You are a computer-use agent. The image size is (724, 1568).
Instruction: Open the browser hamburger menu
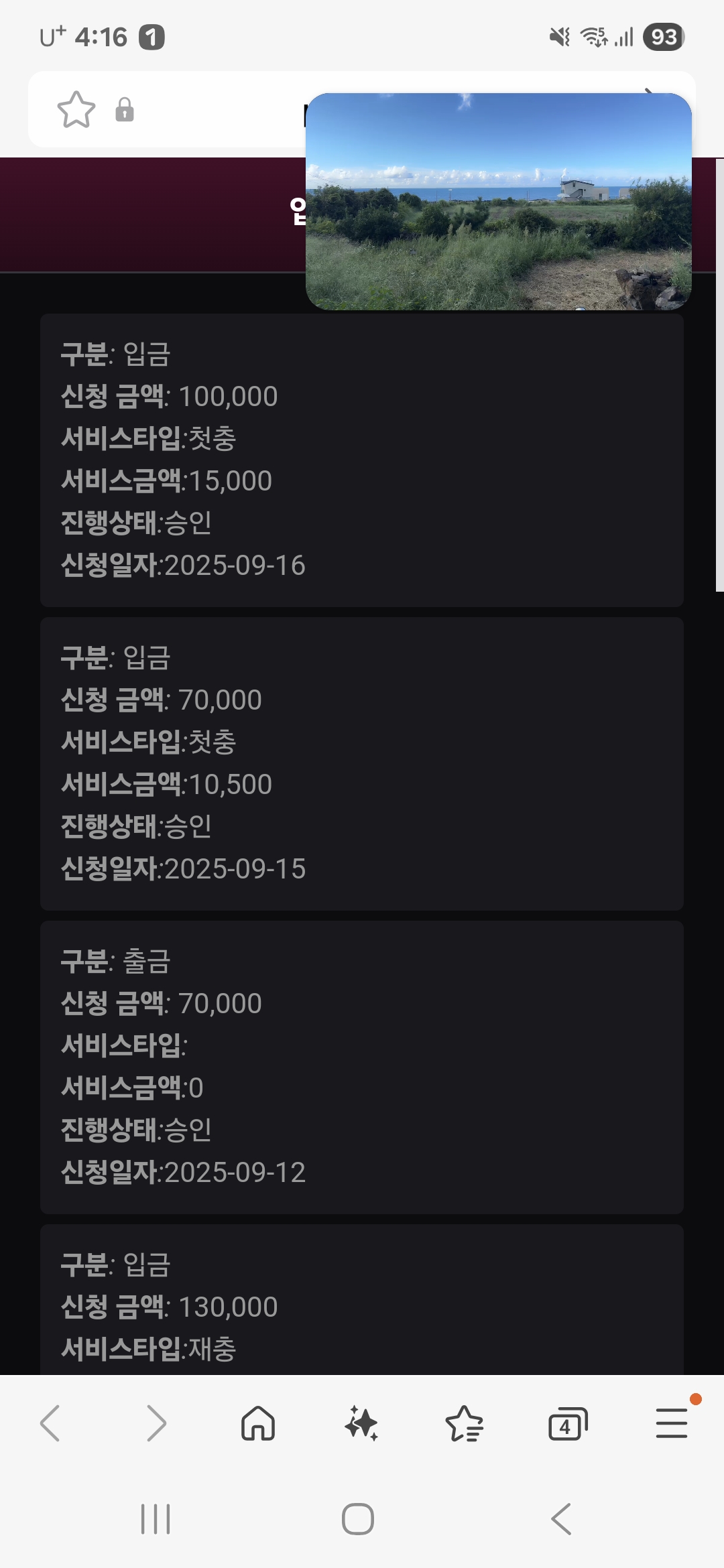click(671, 1423)
